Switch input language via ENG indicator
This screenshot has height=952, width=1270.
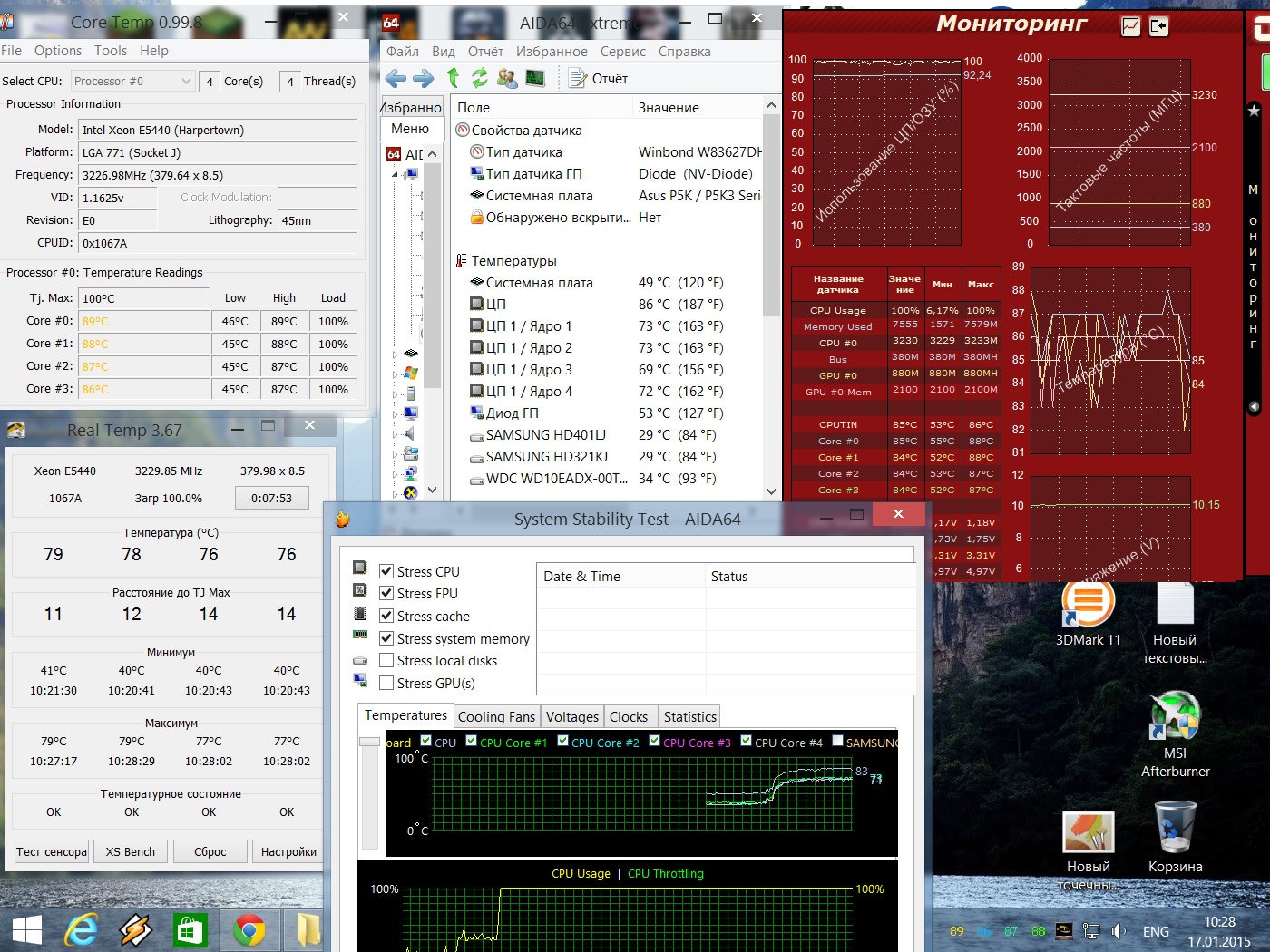point(1156,931)
